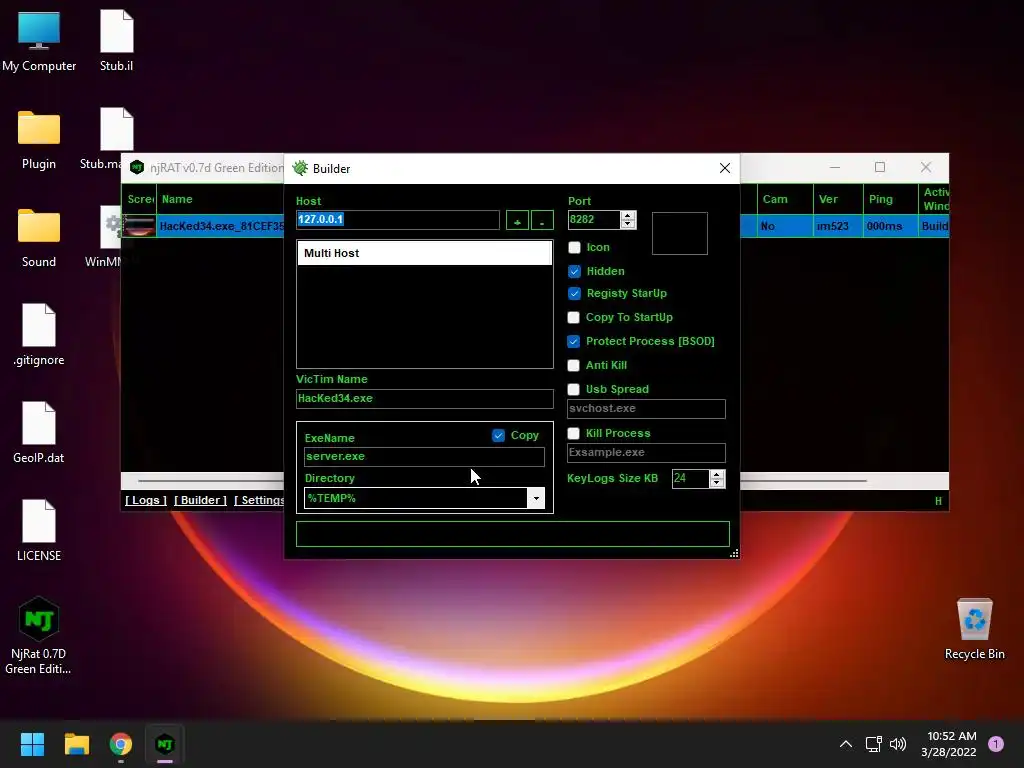The image size is (1024, 768).
Task: Click the Multi Host list header
Action: click(424, 253)
